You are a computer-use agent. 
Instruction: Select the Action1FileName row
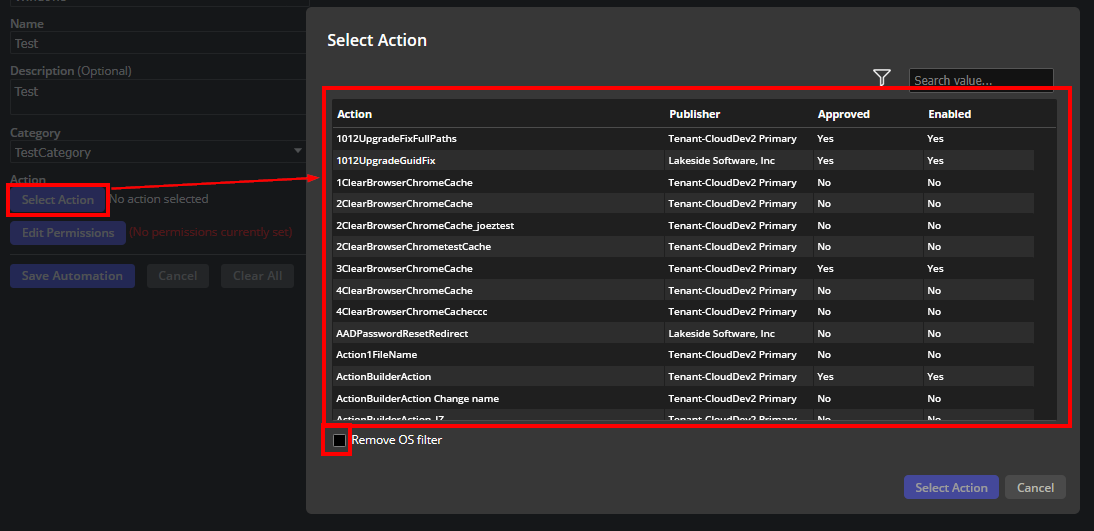pos(377,355)
